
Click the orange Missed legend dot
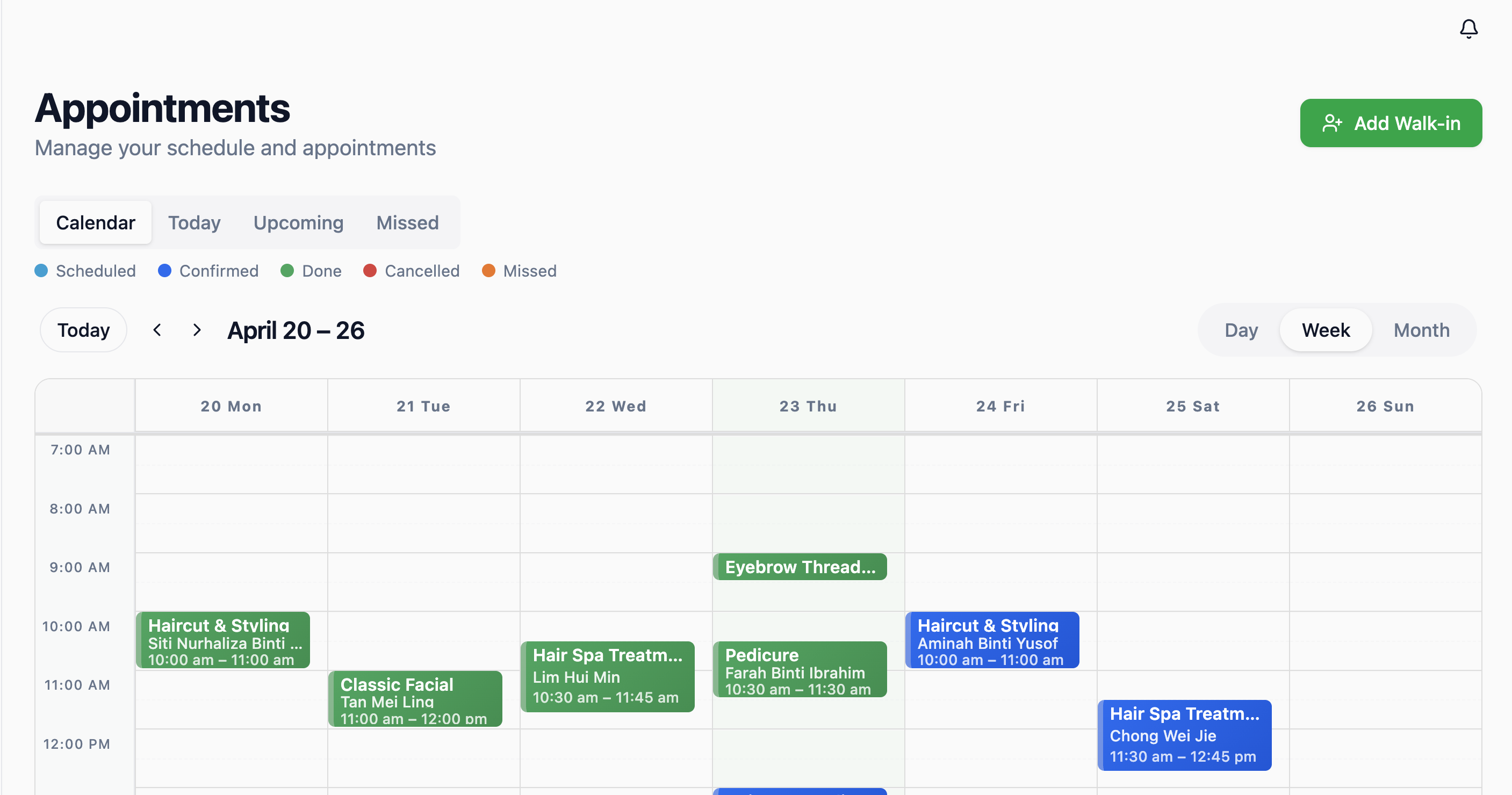(488, 271)
